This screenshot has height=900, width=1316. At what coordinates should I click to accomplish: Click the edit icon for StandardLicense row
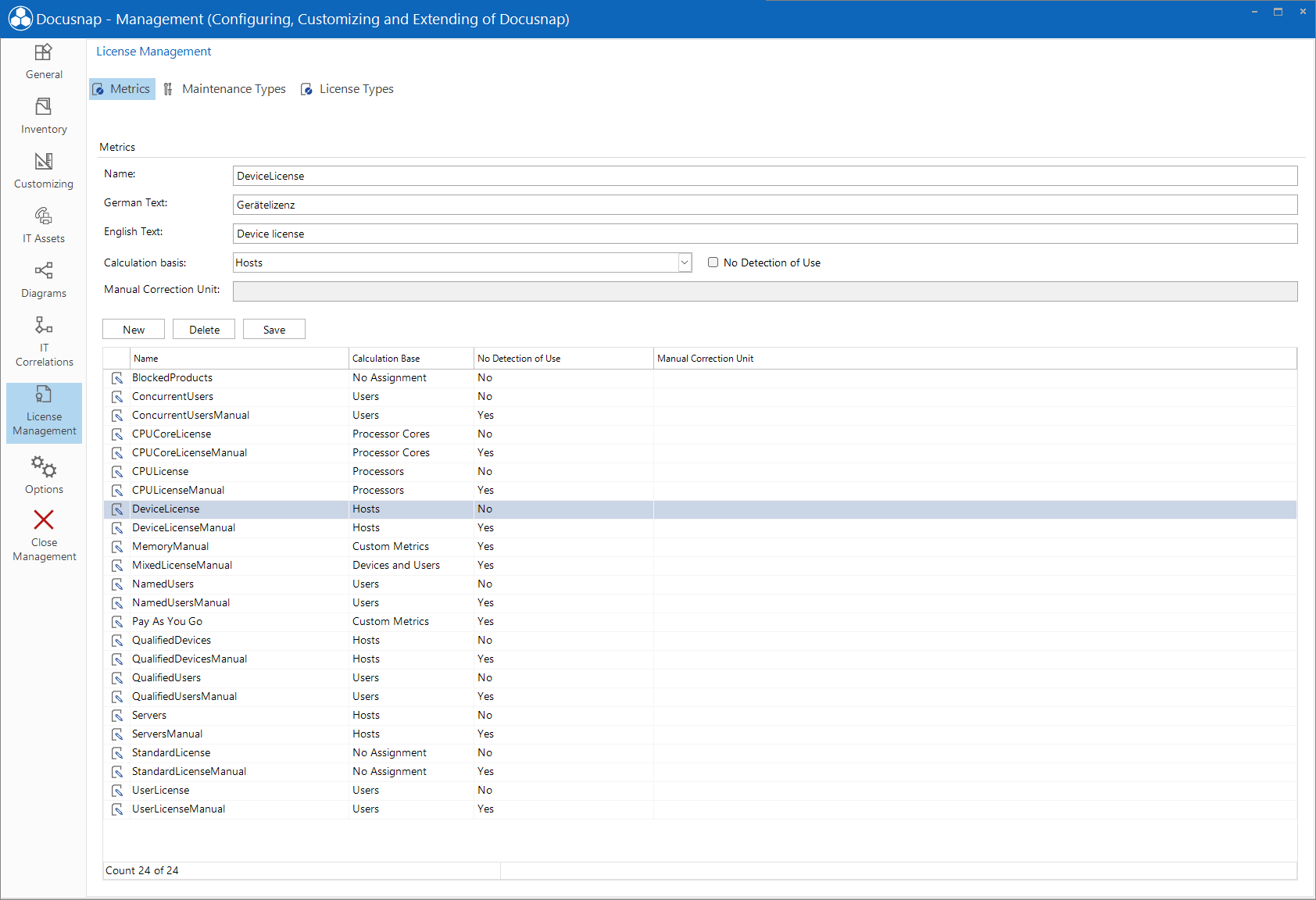(x=117, y=753)
